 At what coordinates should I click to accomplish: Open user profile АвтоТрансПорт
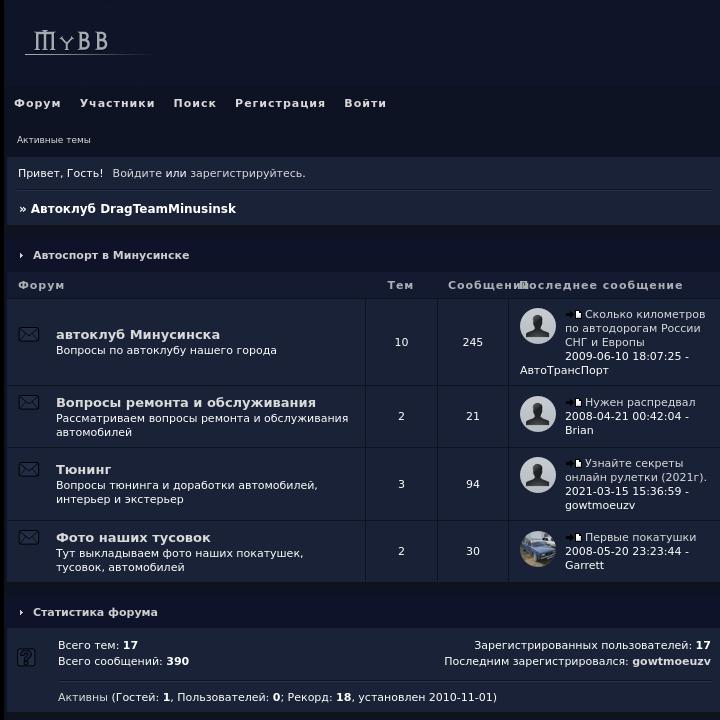tap(564, 370)
